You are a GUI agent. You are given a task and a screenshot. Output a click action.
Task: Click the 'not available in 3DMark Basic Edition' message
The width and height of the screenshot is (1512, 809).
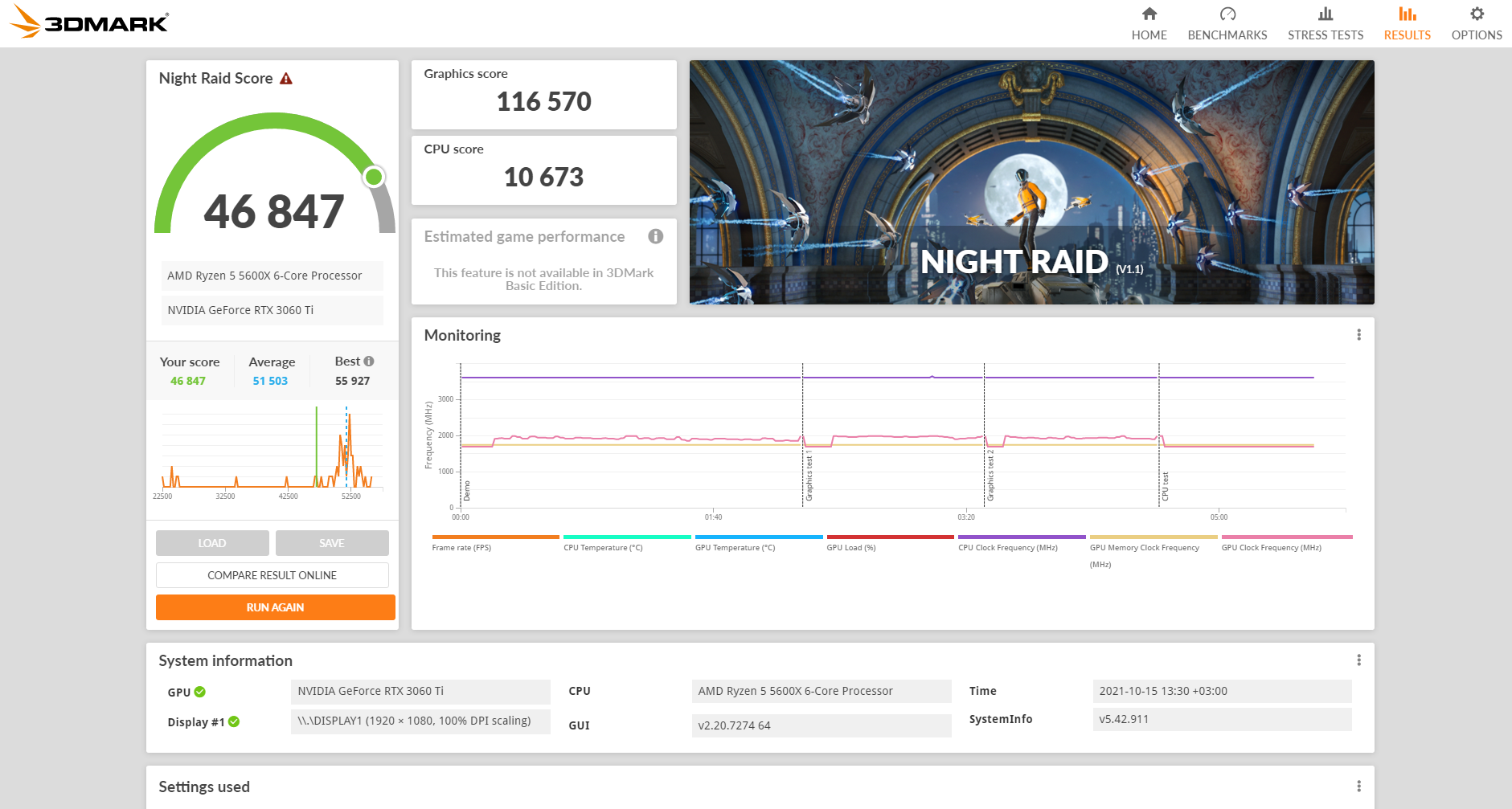click(x=544, y=280)
